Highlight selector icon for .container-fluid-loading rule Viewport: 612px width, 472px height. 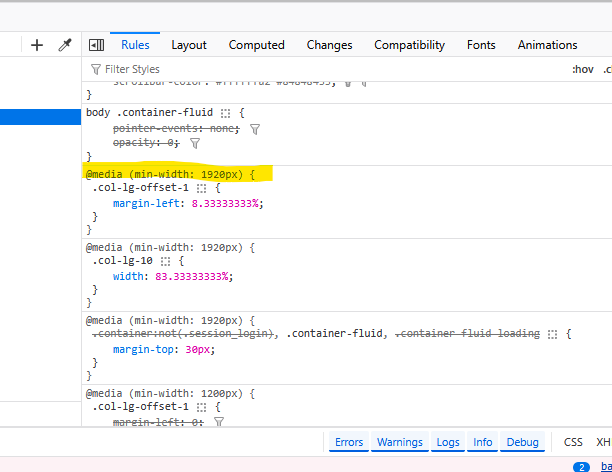click(x=552, y=334)
